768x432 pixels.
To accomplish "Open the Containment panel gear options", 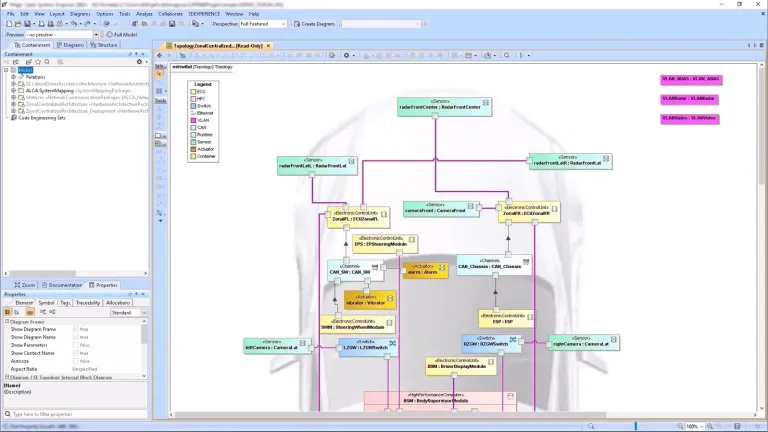I will (140, 62).
